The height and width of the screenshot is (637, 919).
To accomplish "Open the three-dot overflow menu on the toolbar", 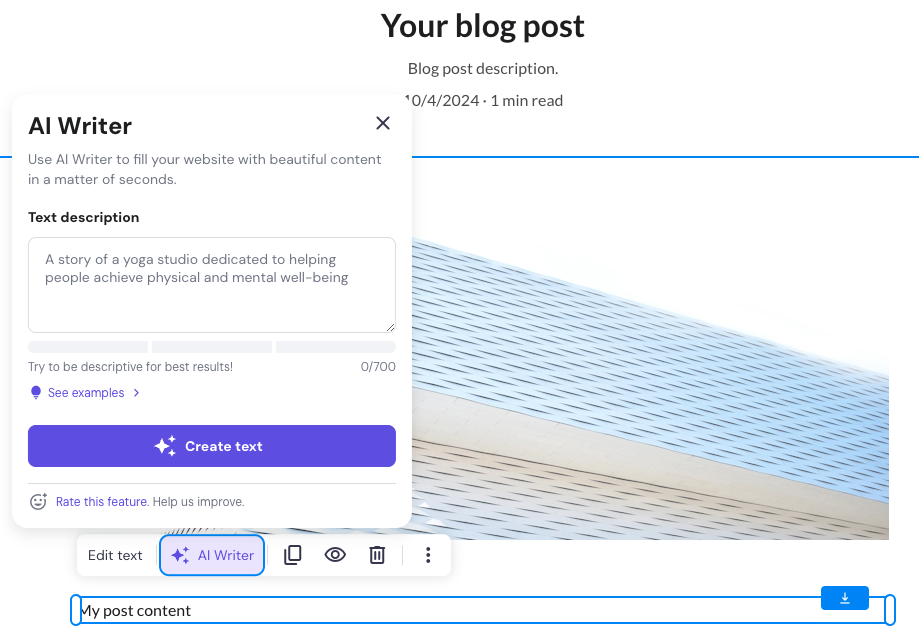I will tap(428, 555).
